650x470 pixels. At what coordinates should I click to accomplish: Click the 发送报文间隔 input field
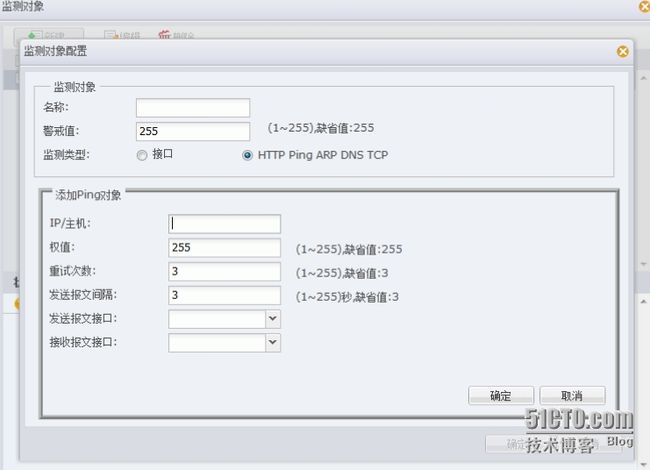[x=224, y=295]
